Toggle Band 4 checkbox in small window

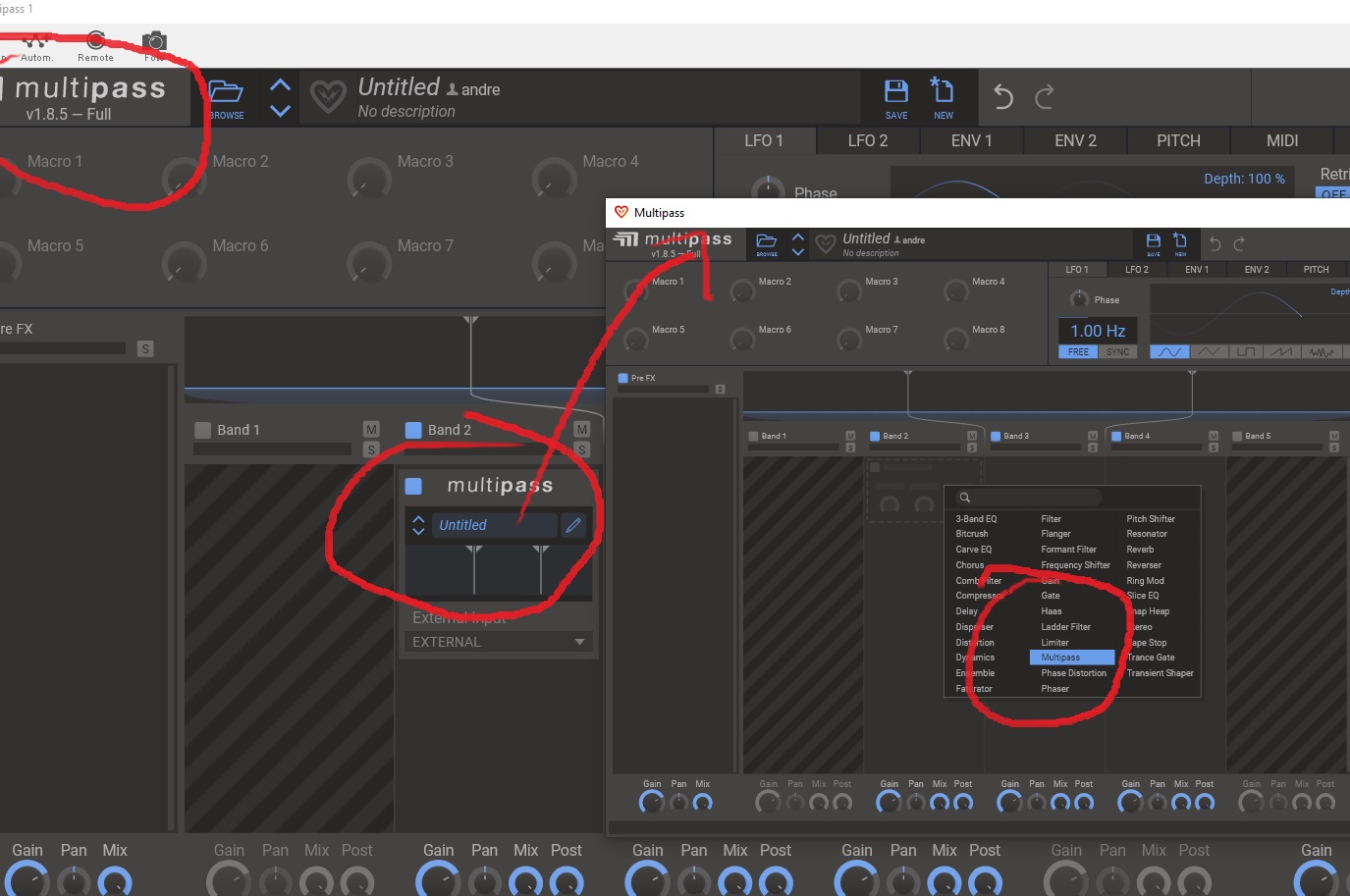pos(1116,436)
